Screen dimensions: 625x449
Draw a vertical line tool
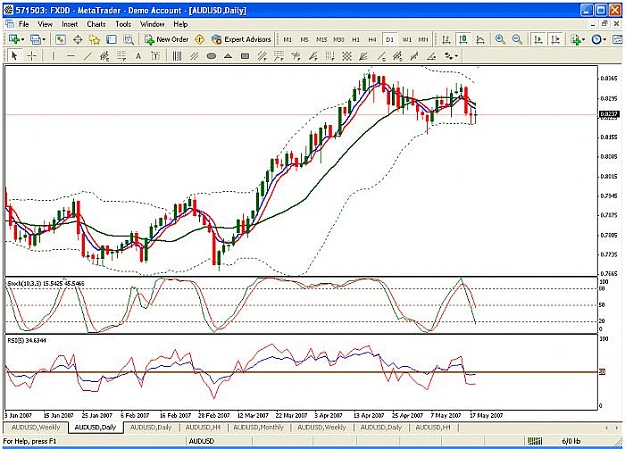[x=53, y=56]
